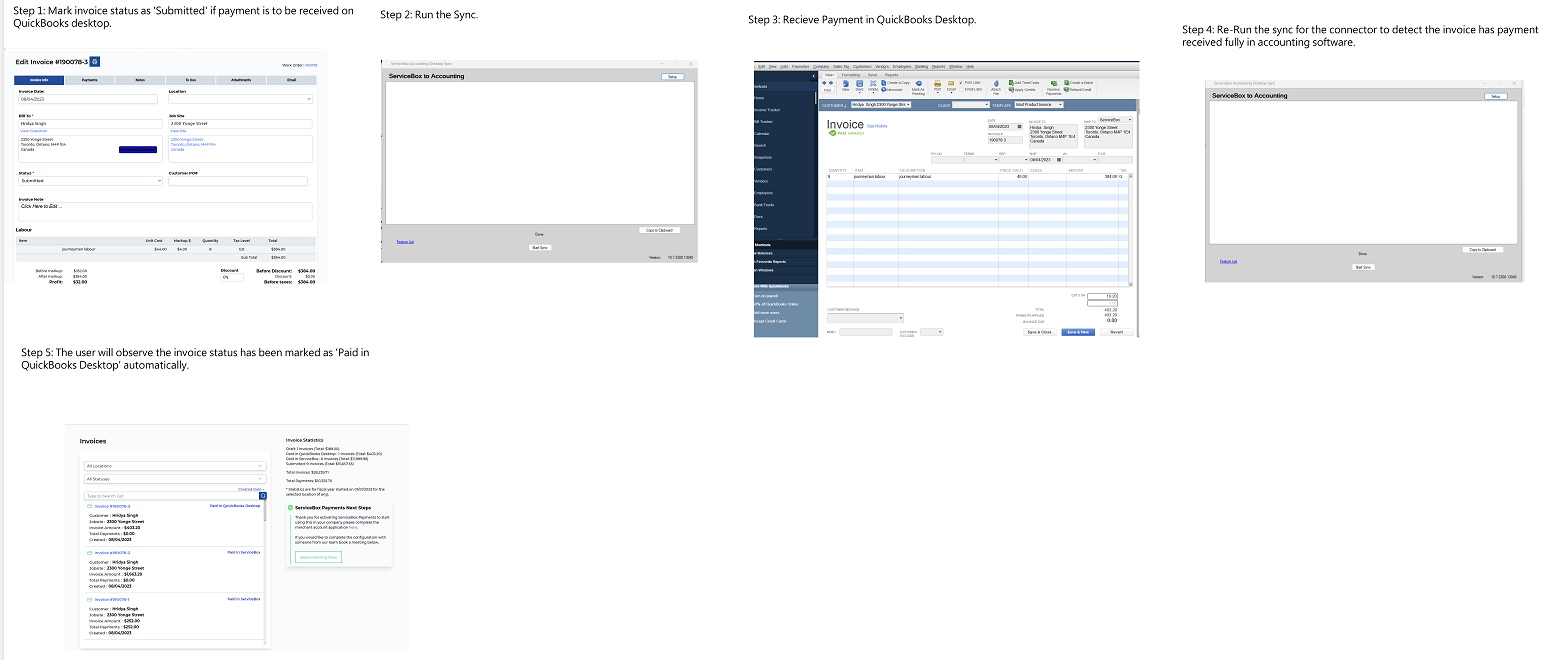
Task: Click the Email envelope icon in QuickBooks ribbon
Action: (x=951, y=83)
